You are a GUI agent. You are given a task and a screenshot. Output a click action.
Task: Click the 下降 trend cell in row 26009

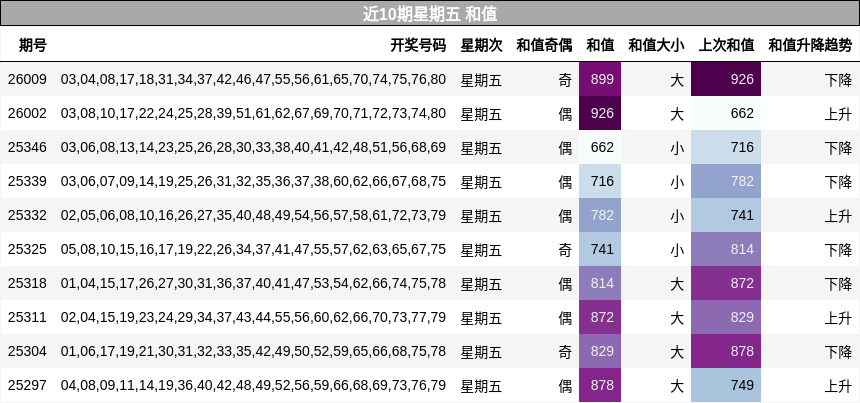point(838,80)
